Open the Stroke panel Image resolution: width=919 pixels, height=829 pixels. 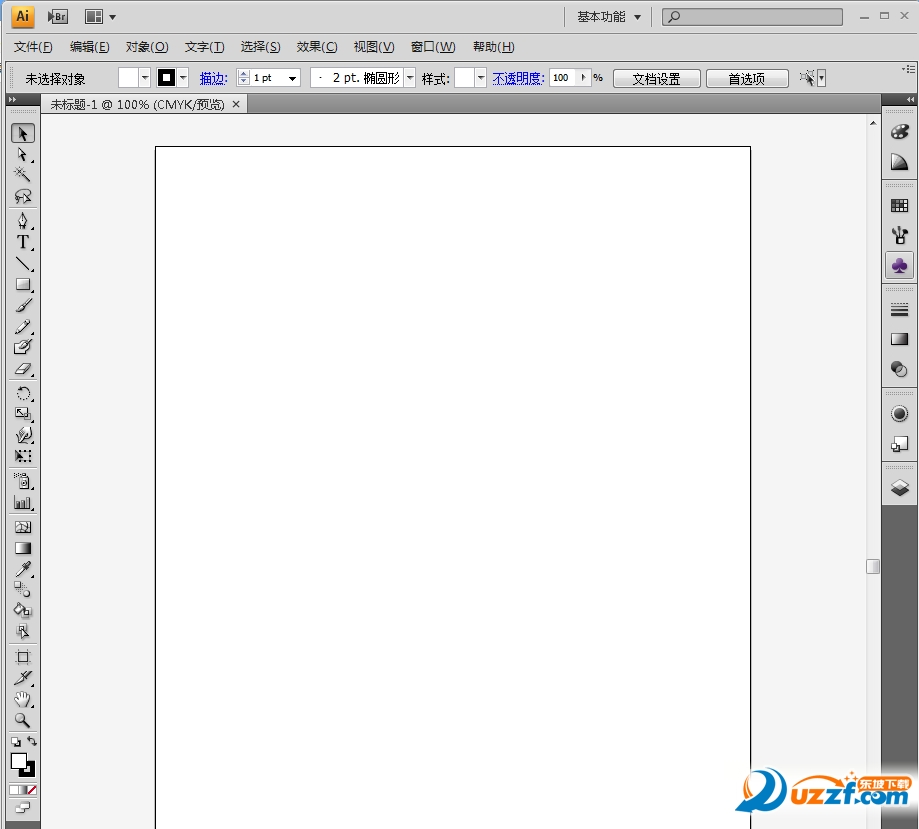click(899, 309)
